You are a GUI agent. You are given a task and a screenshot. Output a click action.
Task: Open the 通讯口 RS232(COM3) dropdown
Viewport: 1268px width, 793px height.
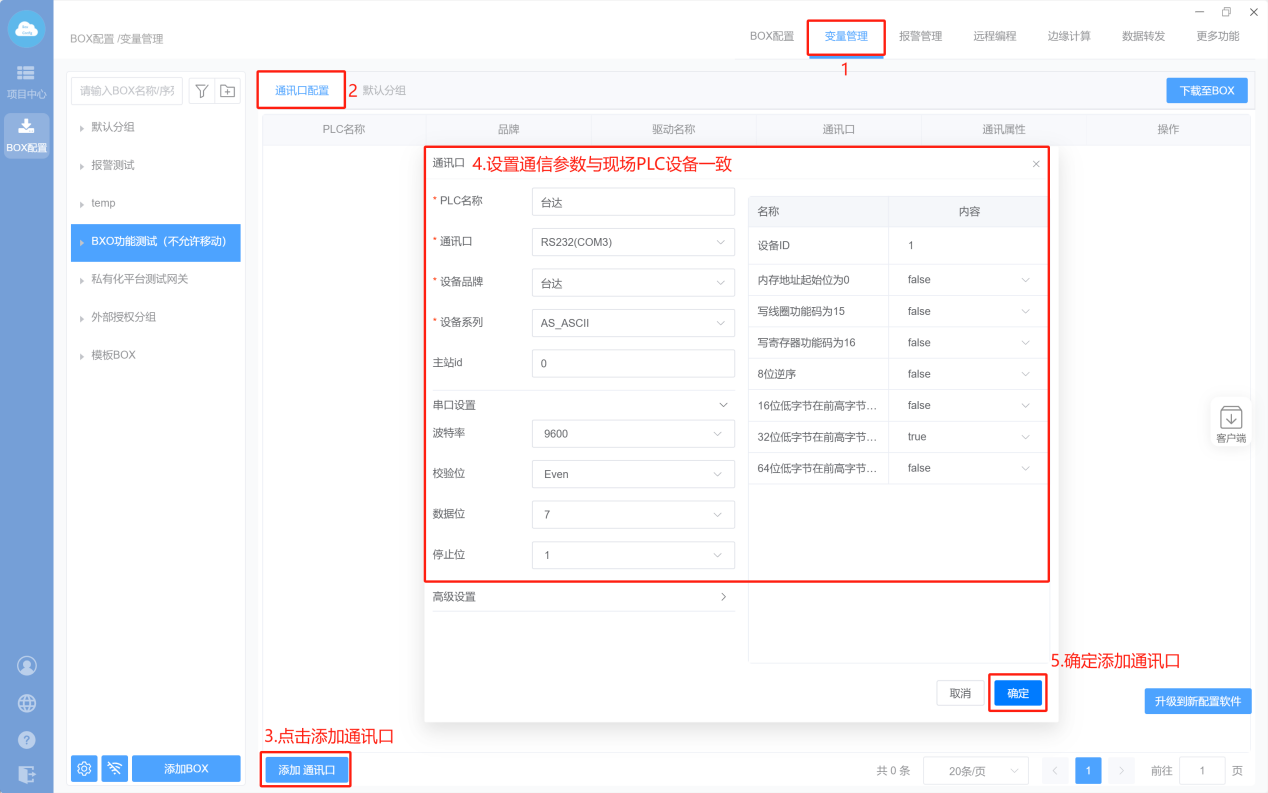click(x=632, y=242)
